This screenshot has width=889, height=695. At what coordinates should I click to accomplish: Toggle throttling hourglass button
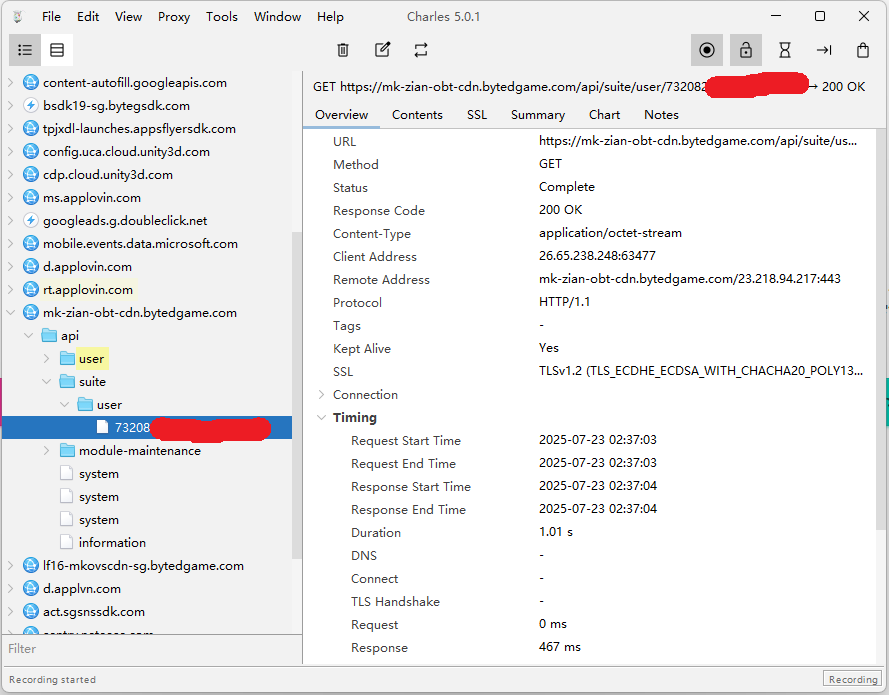pos(785,50)
